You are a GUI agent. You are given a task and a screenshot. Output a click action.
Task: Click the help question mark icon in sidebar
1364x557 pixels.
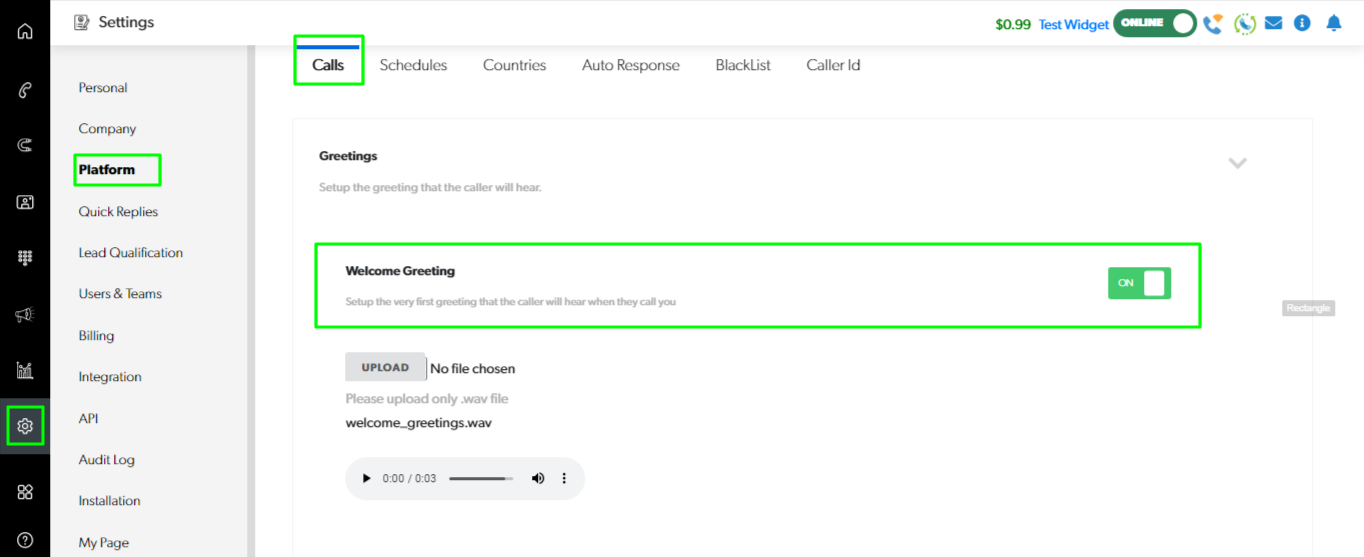coord(25,541)
